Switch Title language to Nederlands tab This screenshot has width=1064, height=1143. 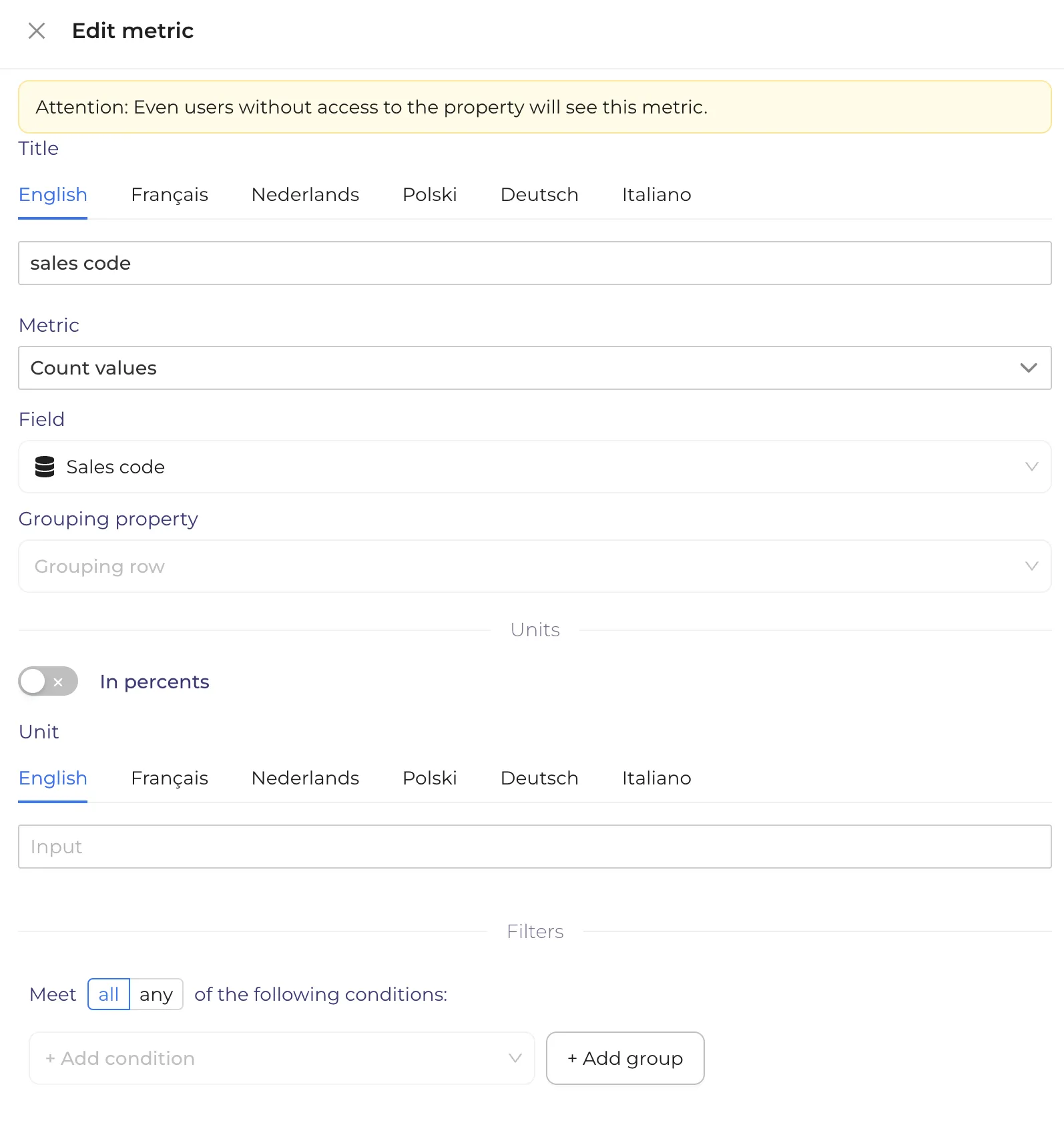[305, 195]
